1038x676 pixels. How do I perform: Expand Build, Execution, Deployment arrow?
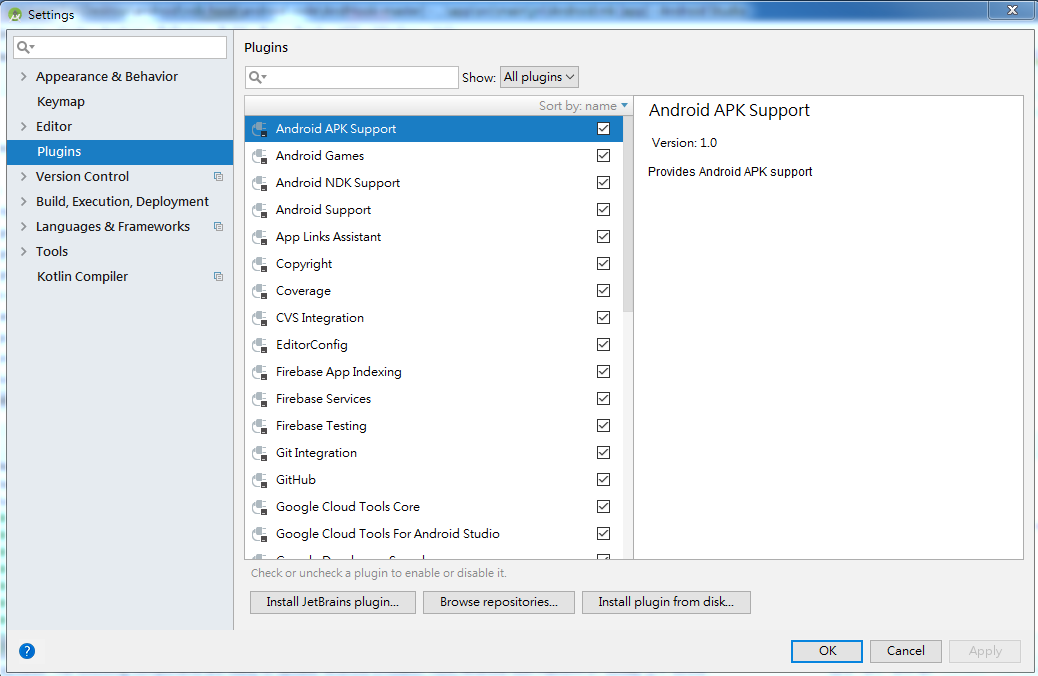[24, 201]
